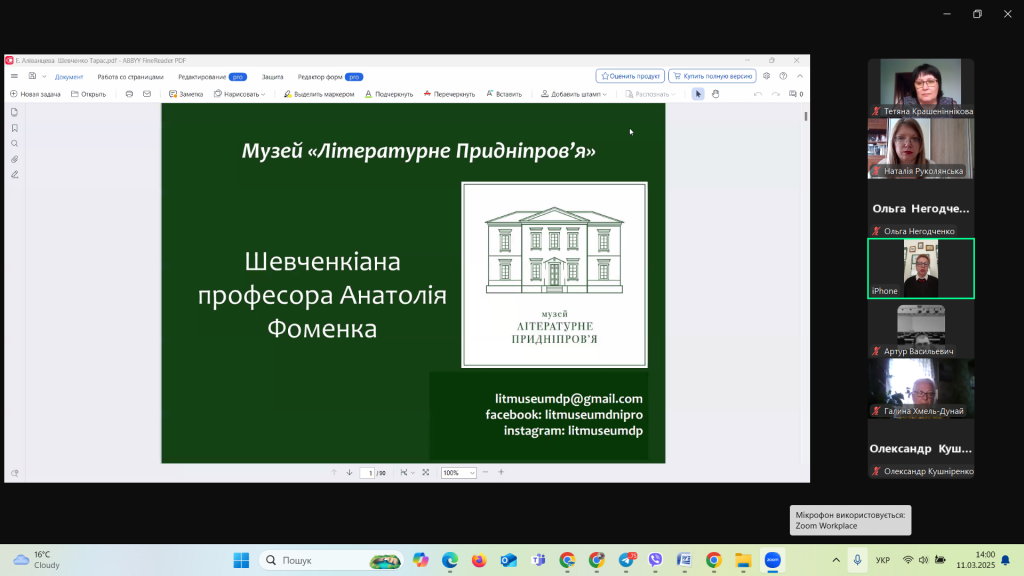Toggle full screen view mode
Viewport: 1024px width, 576px height.
tap(426, 472)
